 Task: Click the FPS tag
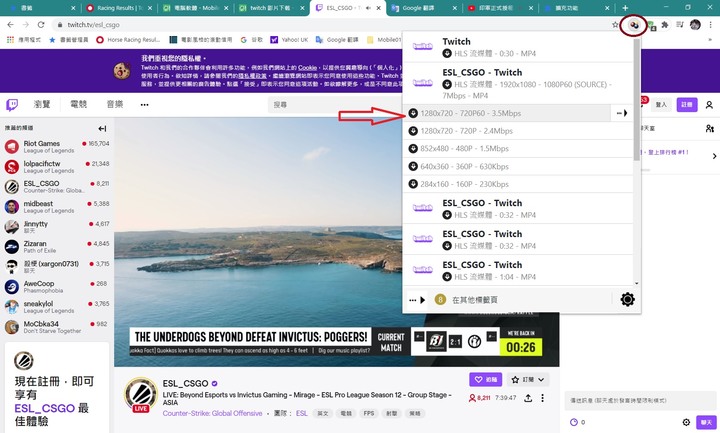click(x=369, y=413)
